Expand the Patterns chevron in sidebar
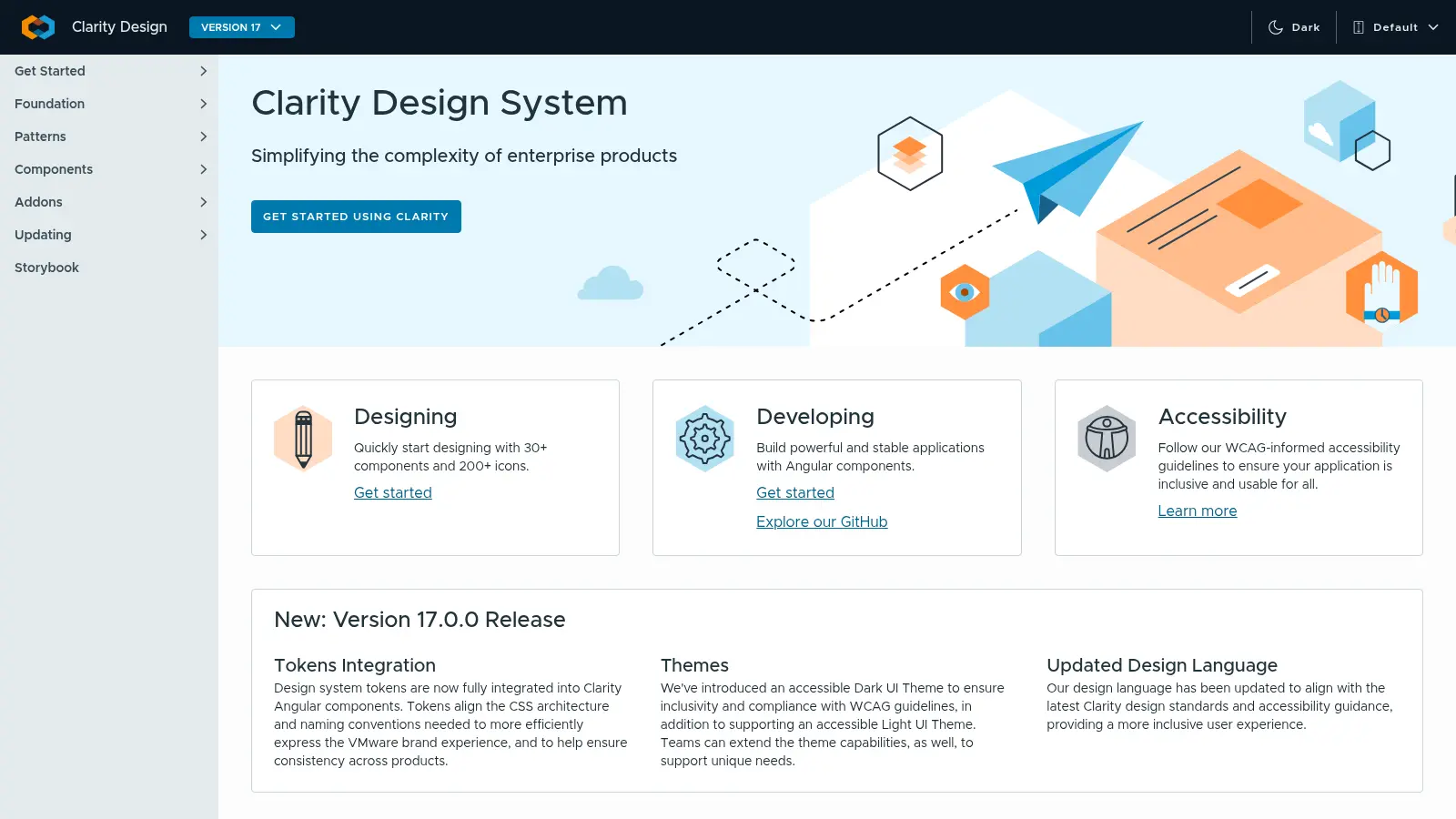Screen dimensions: 1456x819 (x=203, y=136)
